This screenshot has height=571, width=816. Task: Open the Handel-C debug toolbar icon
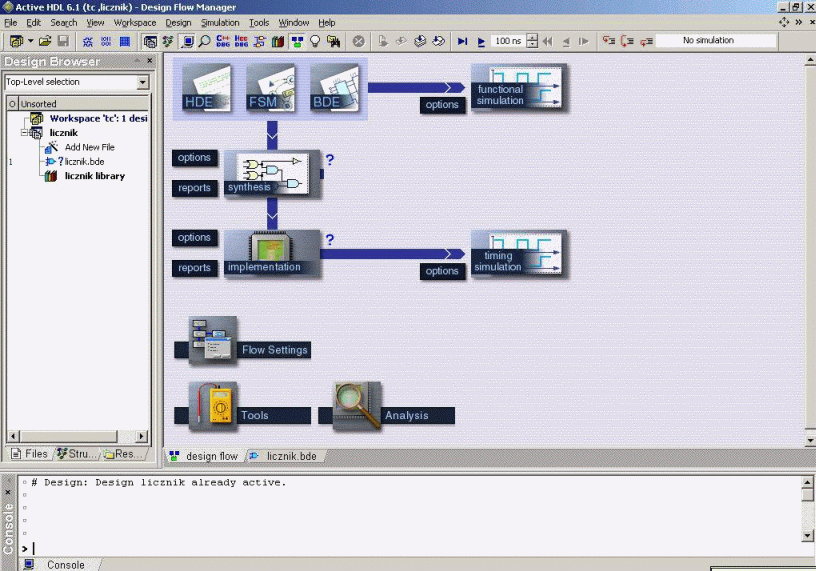pos(241,41)
